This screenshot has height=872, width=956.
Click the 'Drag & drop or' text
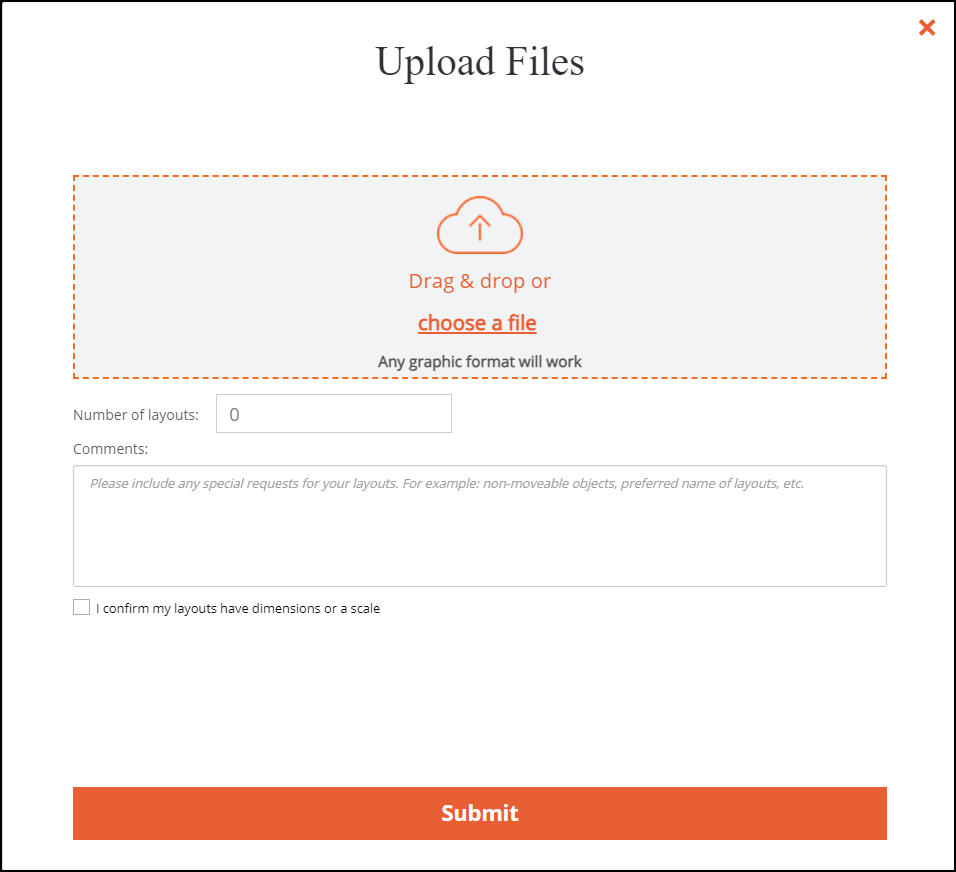pyautogui.click(x=480, y=281)
